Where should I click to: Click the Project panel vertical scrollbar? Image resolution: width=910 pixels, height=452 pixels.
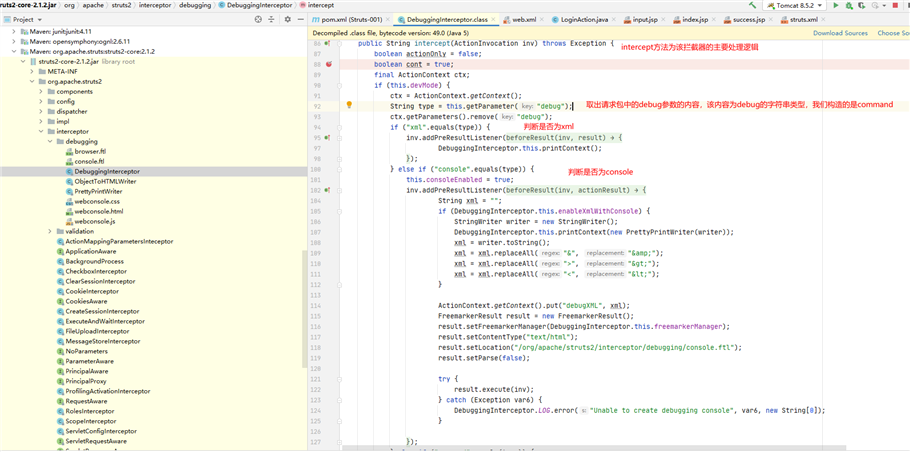point(305,308)
